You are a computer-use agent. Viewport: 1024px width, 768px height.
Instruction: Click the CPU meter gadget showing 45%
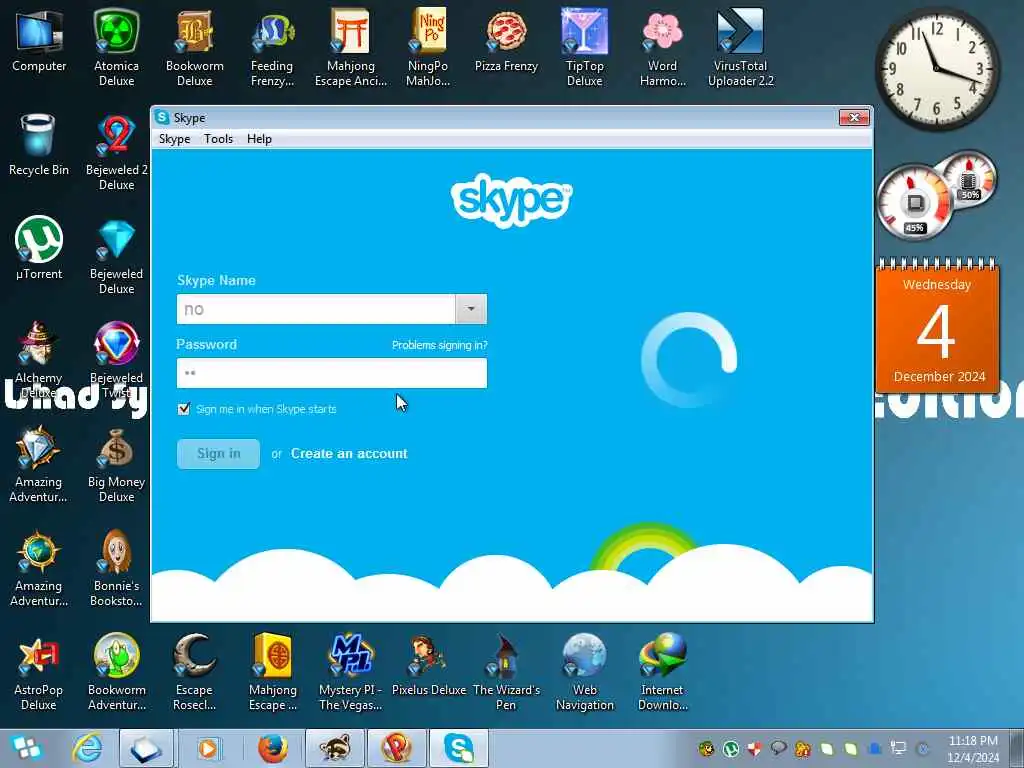pos(914,204)
